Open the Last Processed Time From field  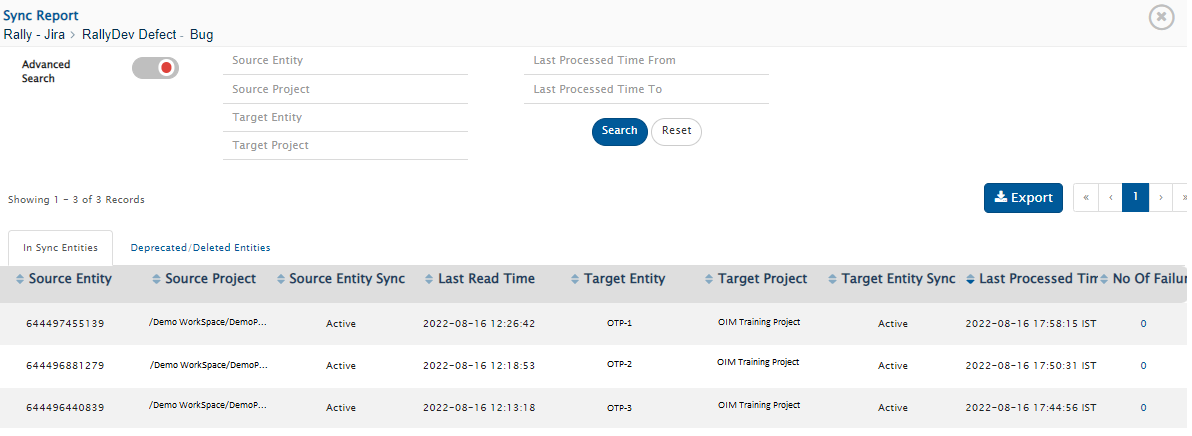(x=646, y=61)
